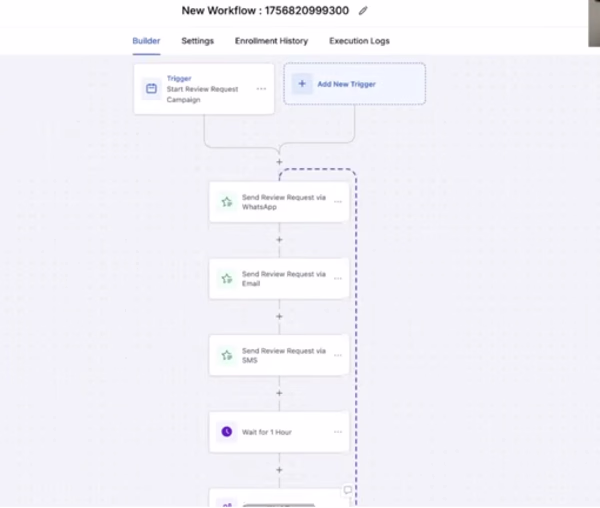Viewport: 600px width, 508px height.
Task: Insert step between WhatsApp and Email actions
Action: (x=279, y=240)
